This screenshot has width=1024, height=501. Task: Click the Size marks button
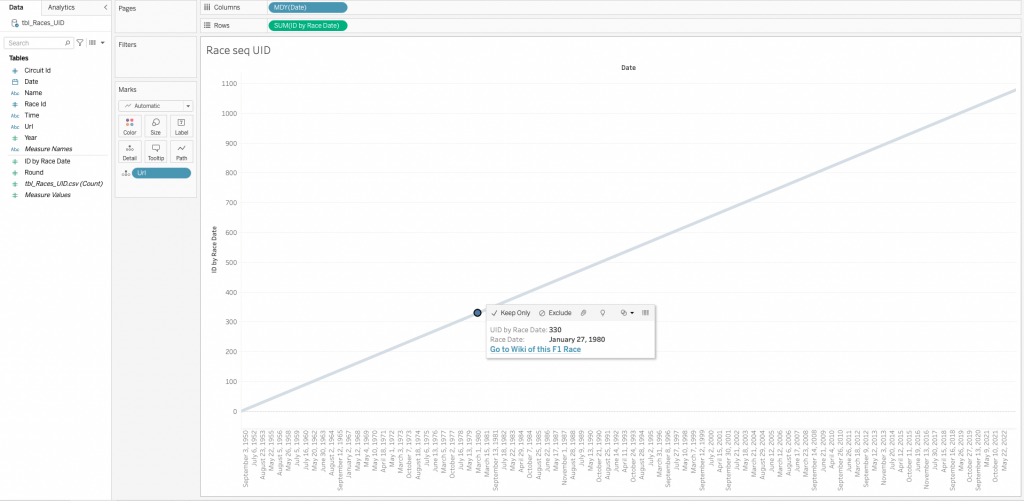coord(155,125)
